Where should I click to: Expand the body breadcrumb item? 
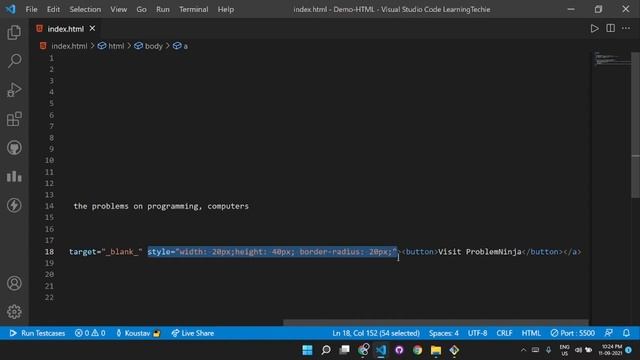149,46
